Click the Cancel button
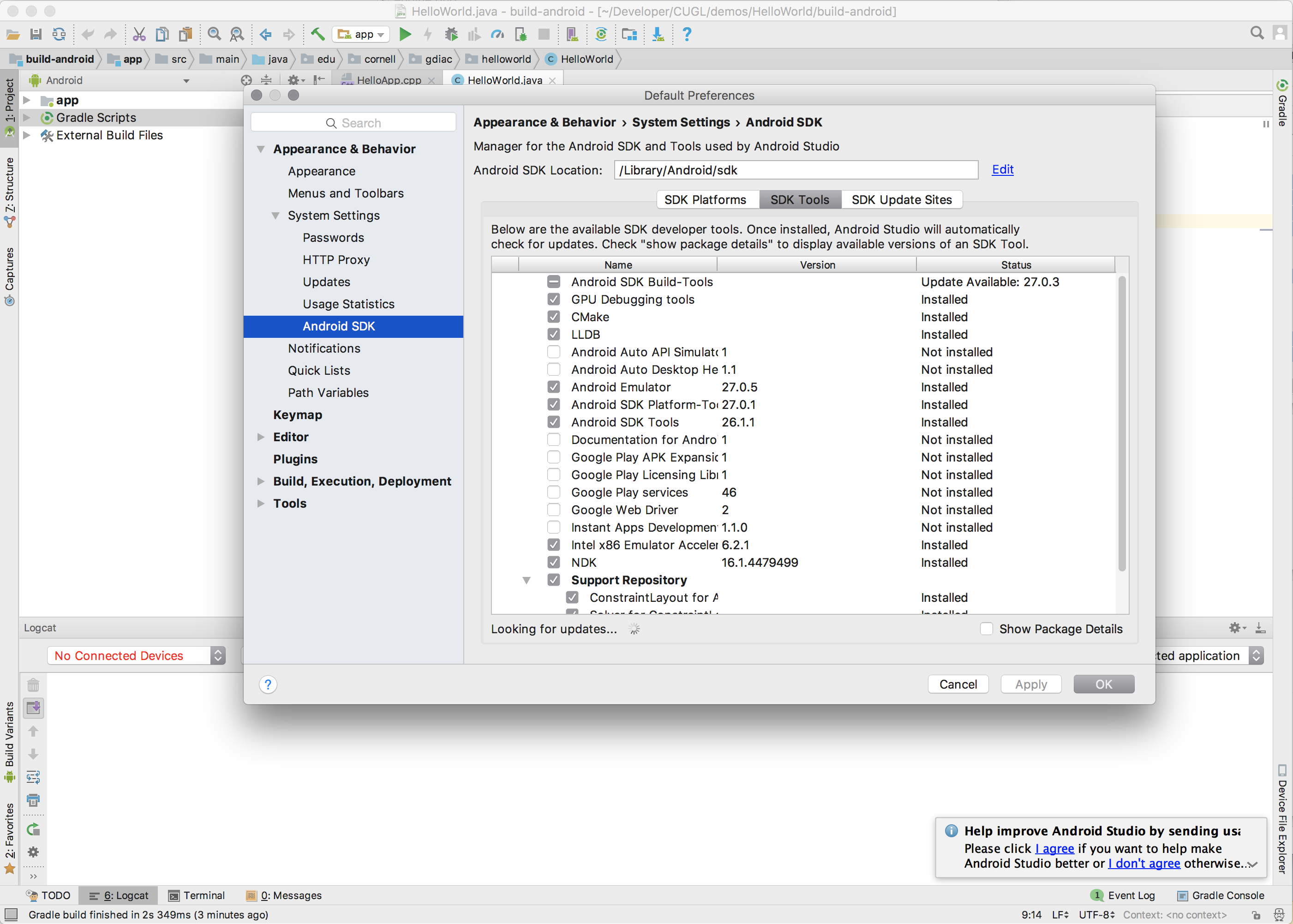The image size is (1293, 924). click(x=958, y=684)
